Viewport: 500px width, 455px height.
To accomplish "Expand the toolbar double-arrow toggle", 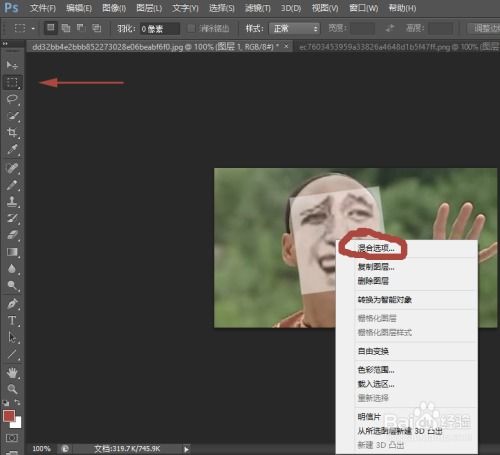I will (x=5, y=44).
